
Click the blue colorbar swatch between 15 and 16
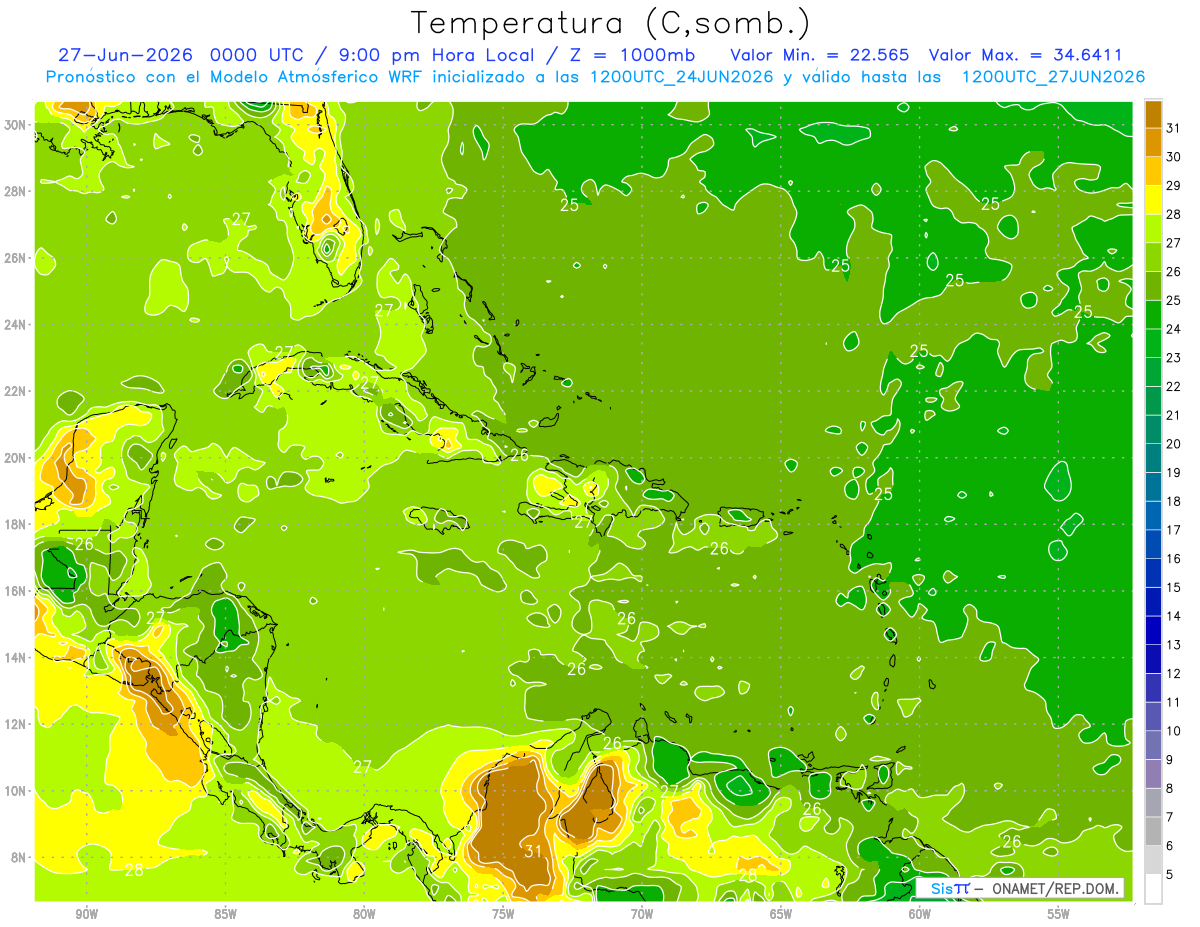pyautogui.click(x=1153, y=573)
